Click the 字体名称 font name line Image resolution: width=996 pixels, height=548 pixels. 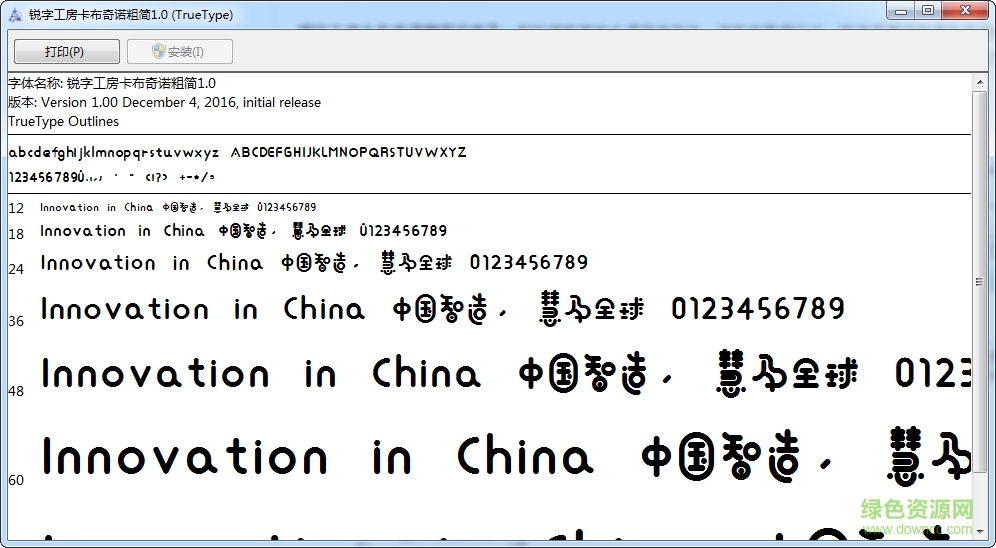[x=112, y=83]
